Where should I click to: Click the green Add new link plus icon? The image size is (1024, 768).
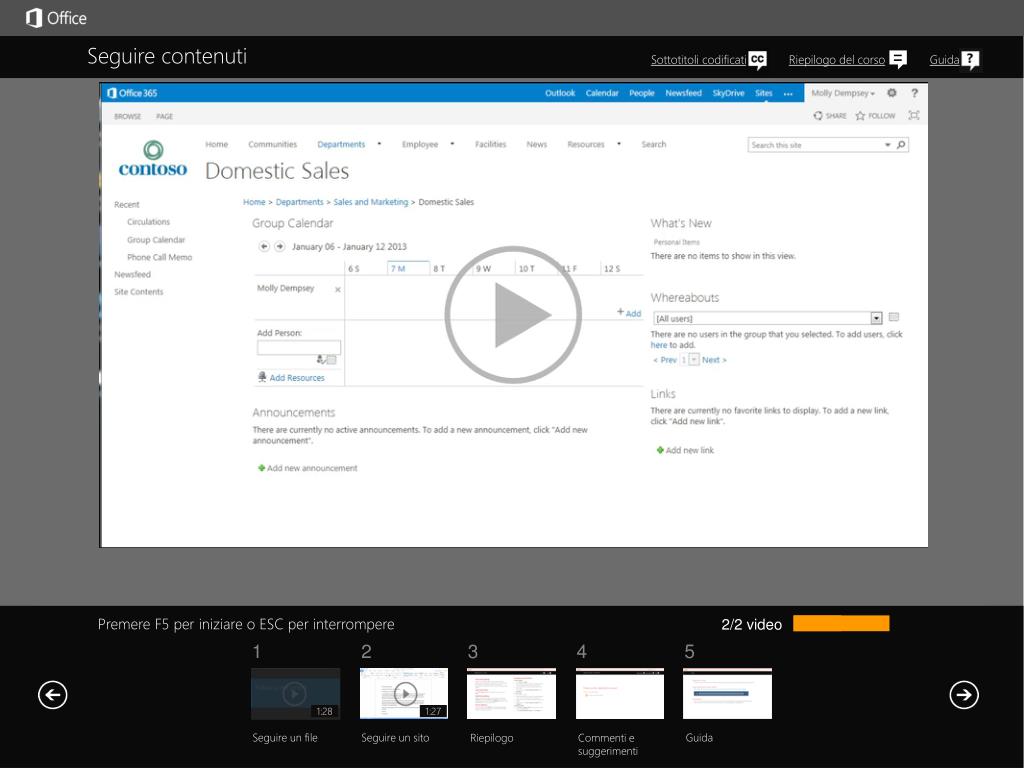click(x=660, y=450)
